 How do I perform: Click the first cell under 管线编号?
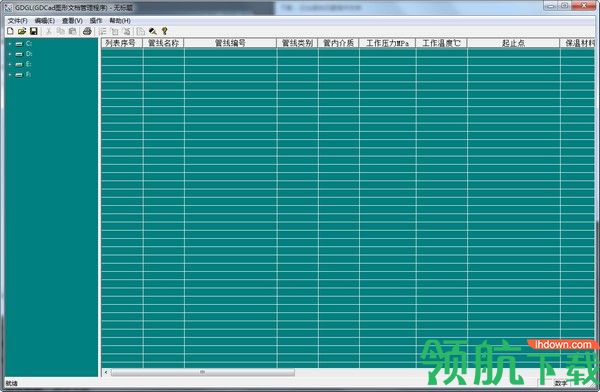pos(230,52)
